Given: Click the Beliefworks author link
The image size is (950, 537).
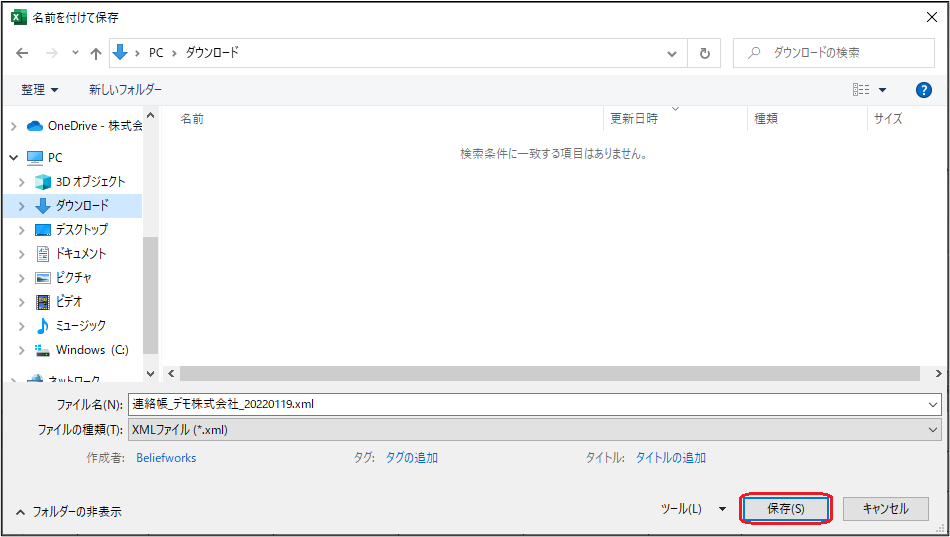Looking at the screenshot, I should [x=166, y=458].
